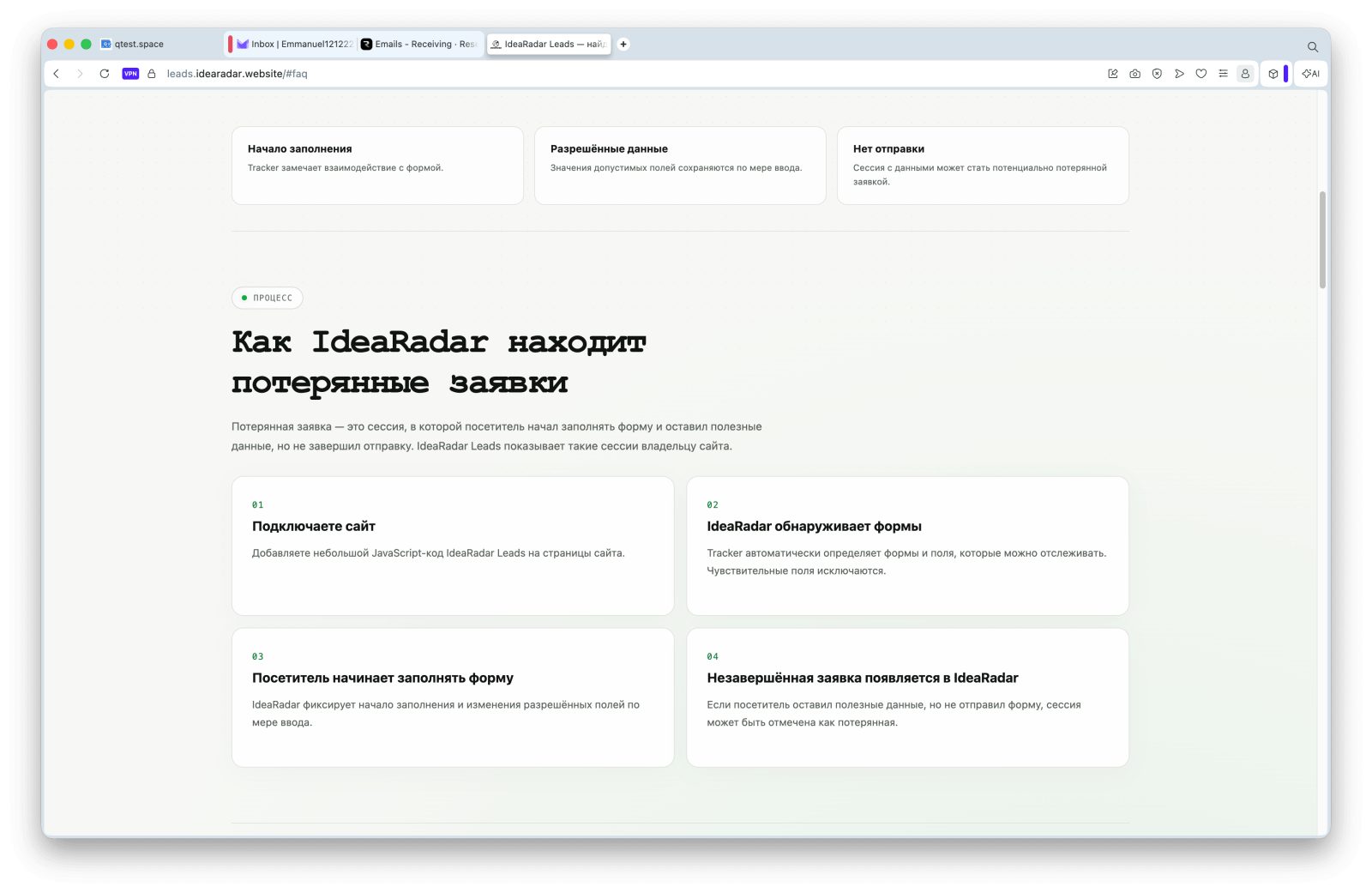Click step number 03 label

tap(258, 657)
